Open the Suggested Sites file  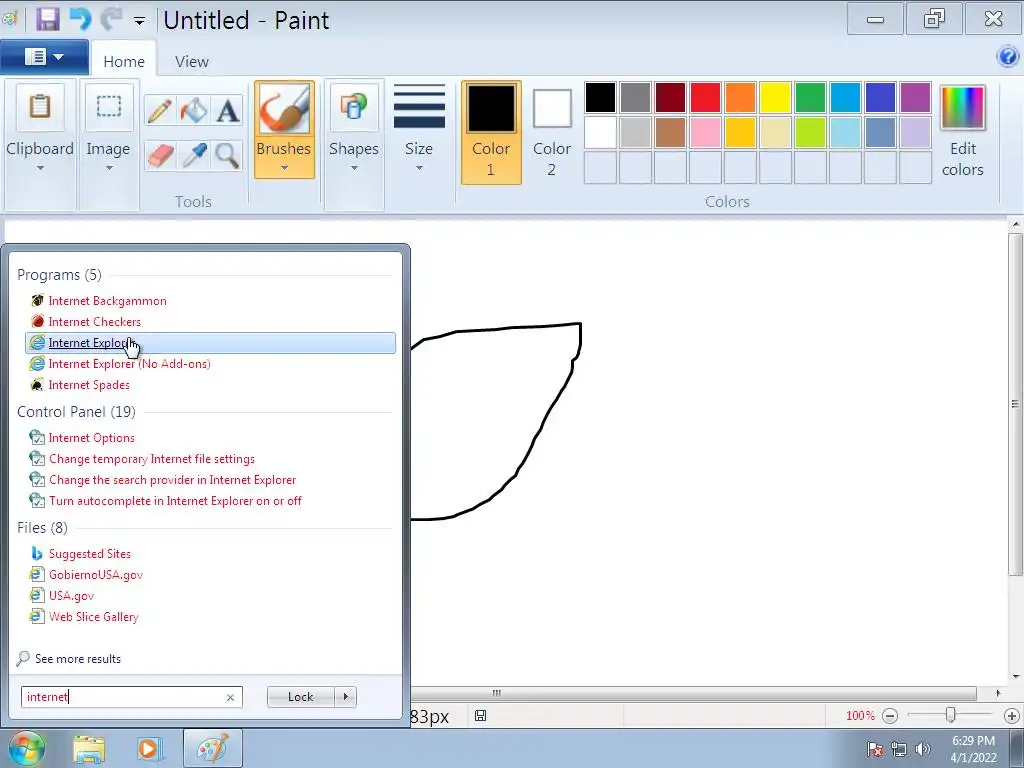pyautogui.click(x=89, y=554)
